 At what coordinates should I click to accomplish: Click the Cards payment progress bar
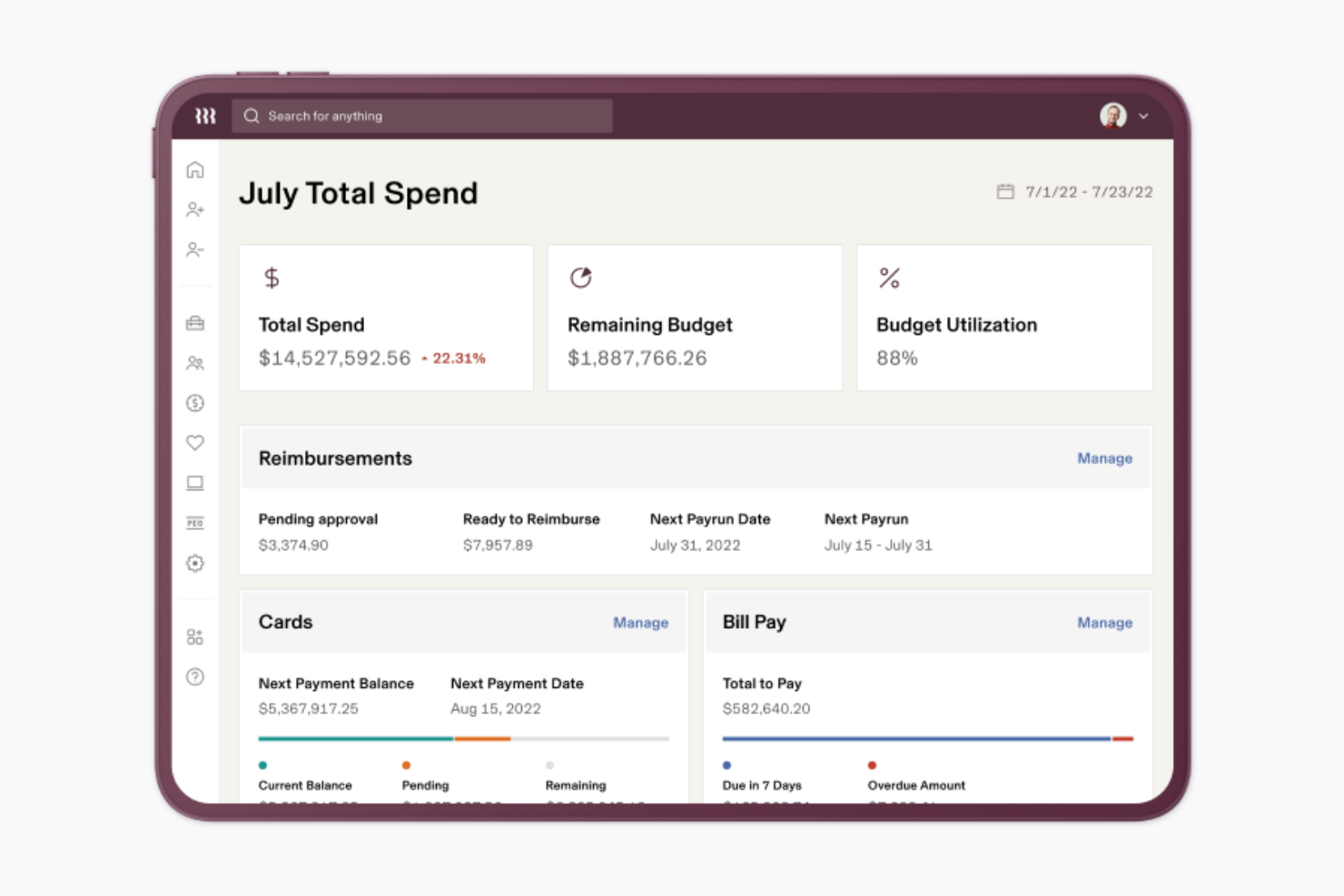tap(463, 738)
